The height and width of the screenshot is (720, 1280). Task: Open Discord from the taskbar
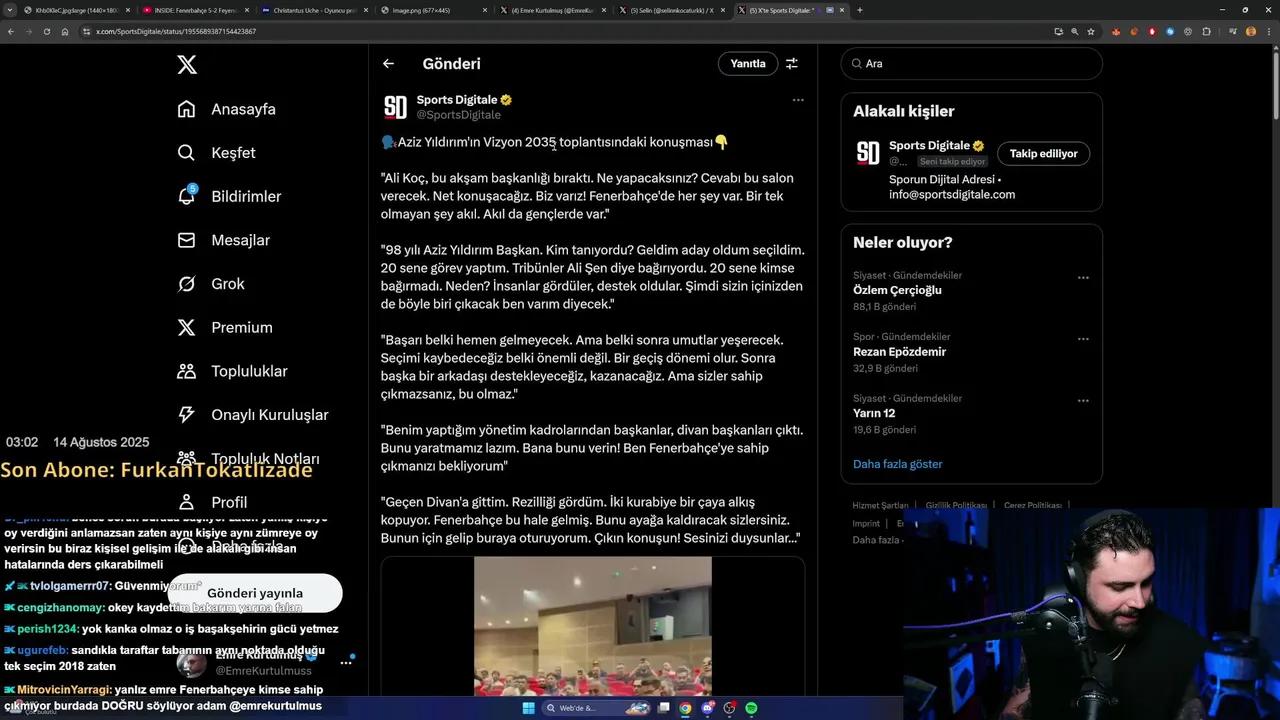[x=707, y=708]
